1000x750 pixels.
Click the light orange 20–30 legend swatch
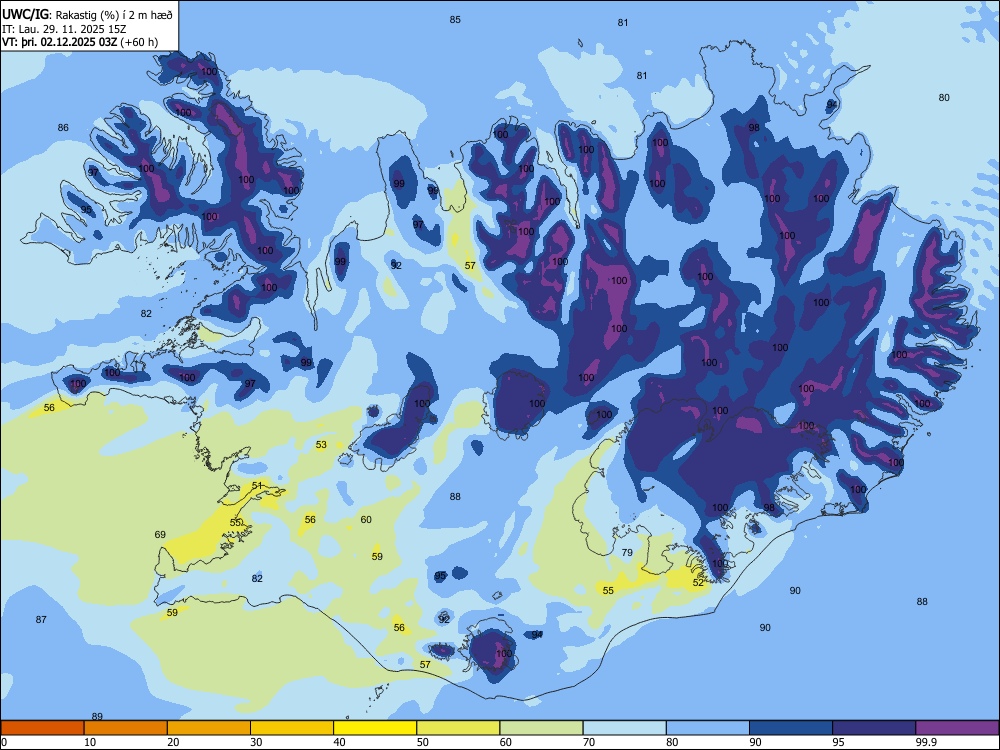point(209,728)
